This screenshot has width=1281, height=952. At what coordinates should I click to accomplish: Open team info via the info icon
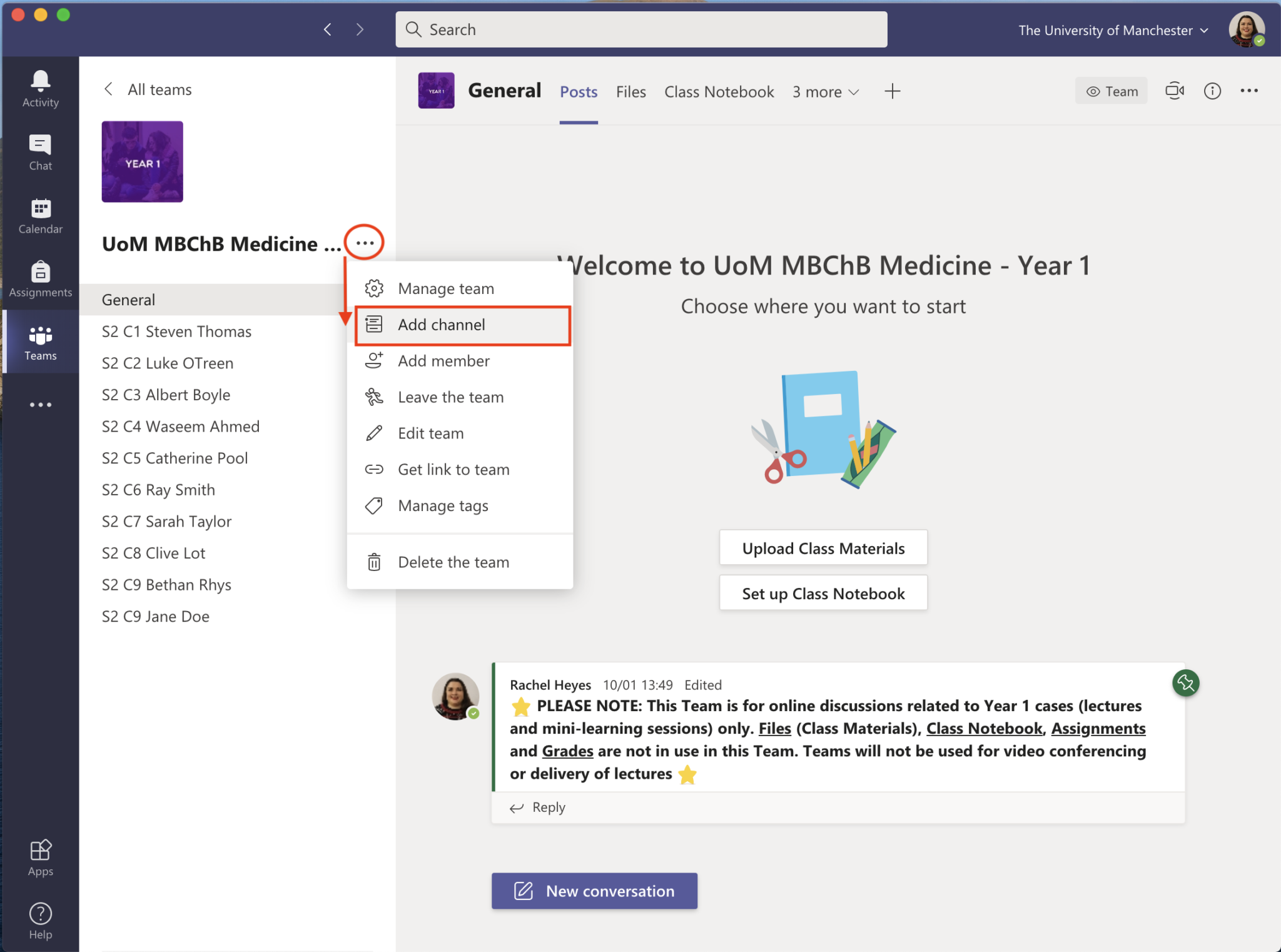1212,91
